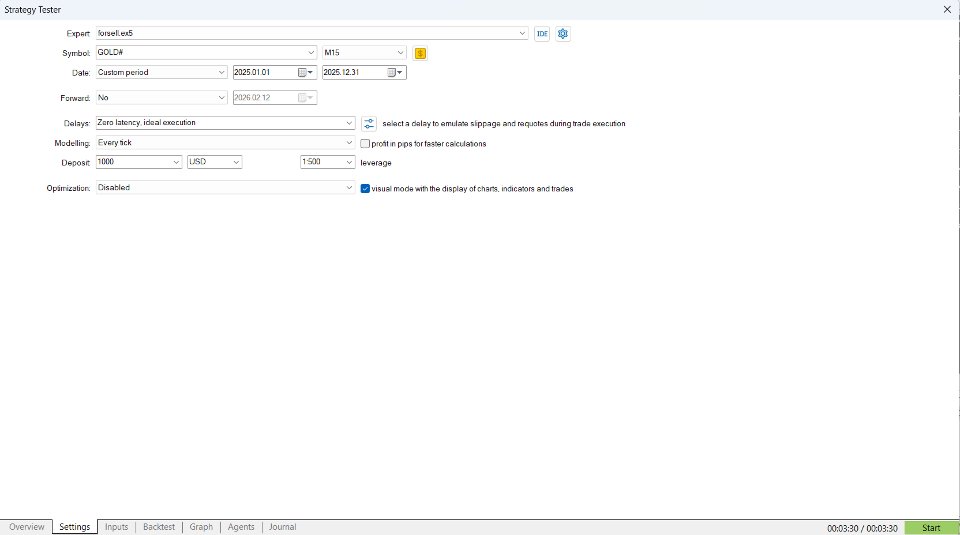This screenshot has width=960, height=535.
Task: Enable profit in pips for faster calculations
Action: [x=366, y=144]
